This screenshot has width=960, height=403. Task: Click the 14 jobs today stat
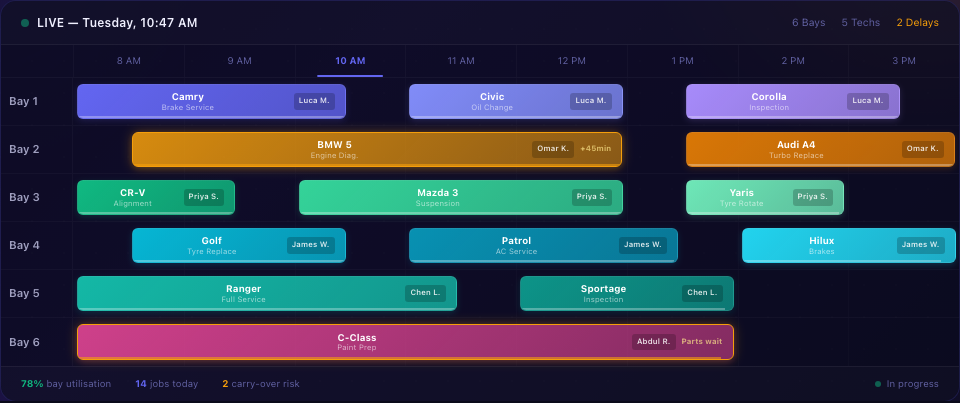pos(167,384)
